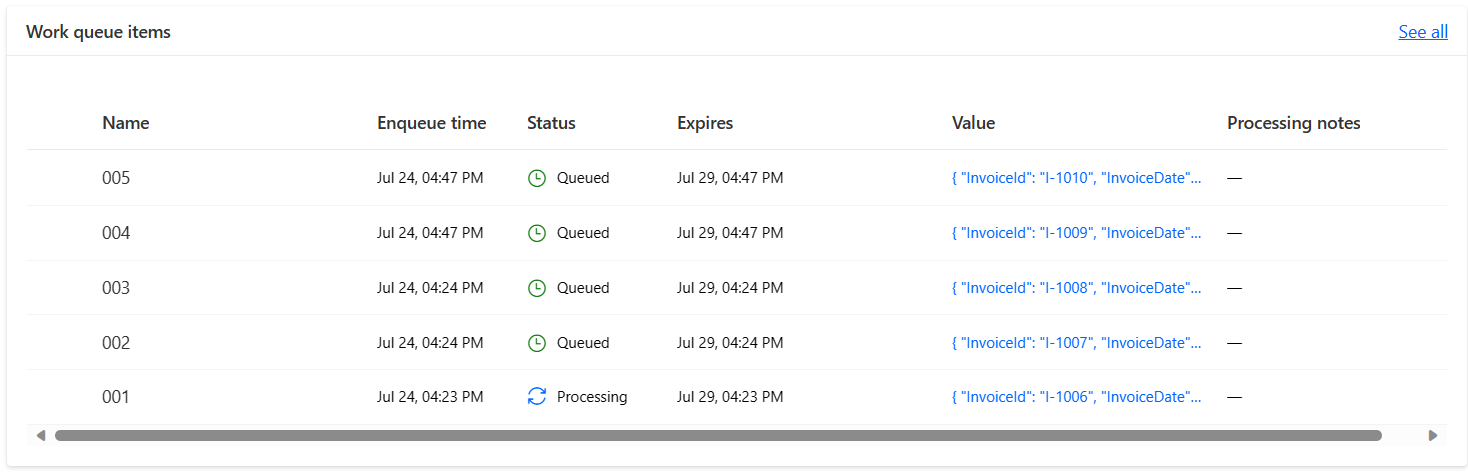Click the Queued clock icon for item 002
1468x472 pixels.
537,343
